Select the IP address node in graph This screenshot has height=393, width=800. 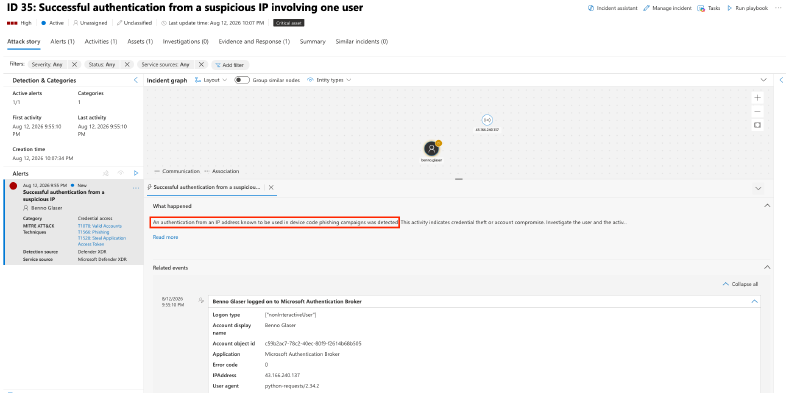click(x=487, y=120)
